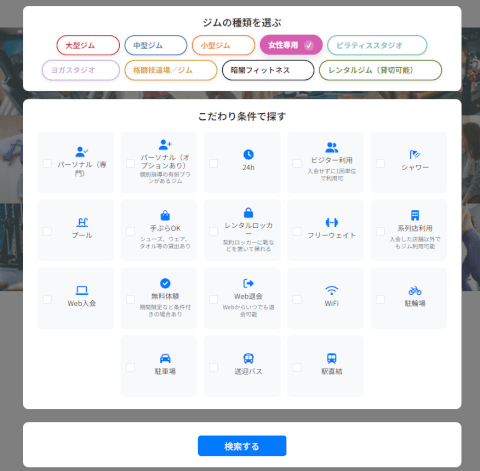
Task: Choose the レンタルジム(貸切可能) chip
Action: (380, 70)
